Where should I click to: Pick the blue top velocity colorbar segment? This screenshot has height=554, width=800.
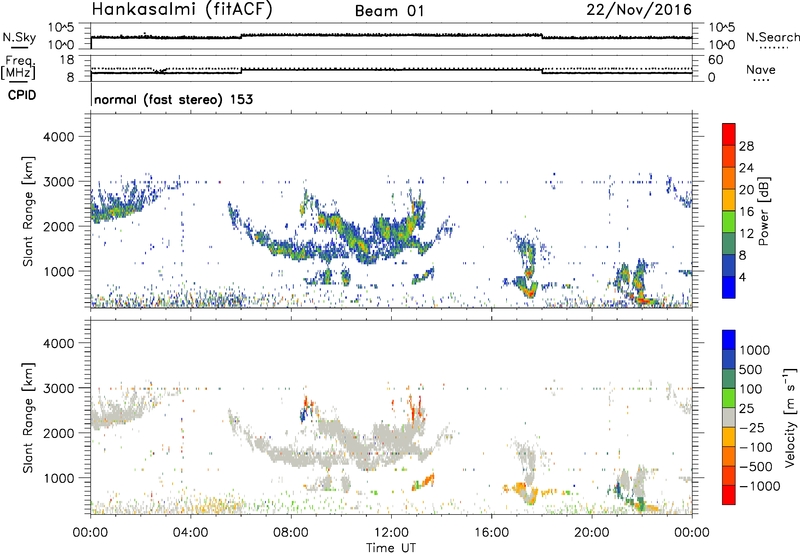729,340
